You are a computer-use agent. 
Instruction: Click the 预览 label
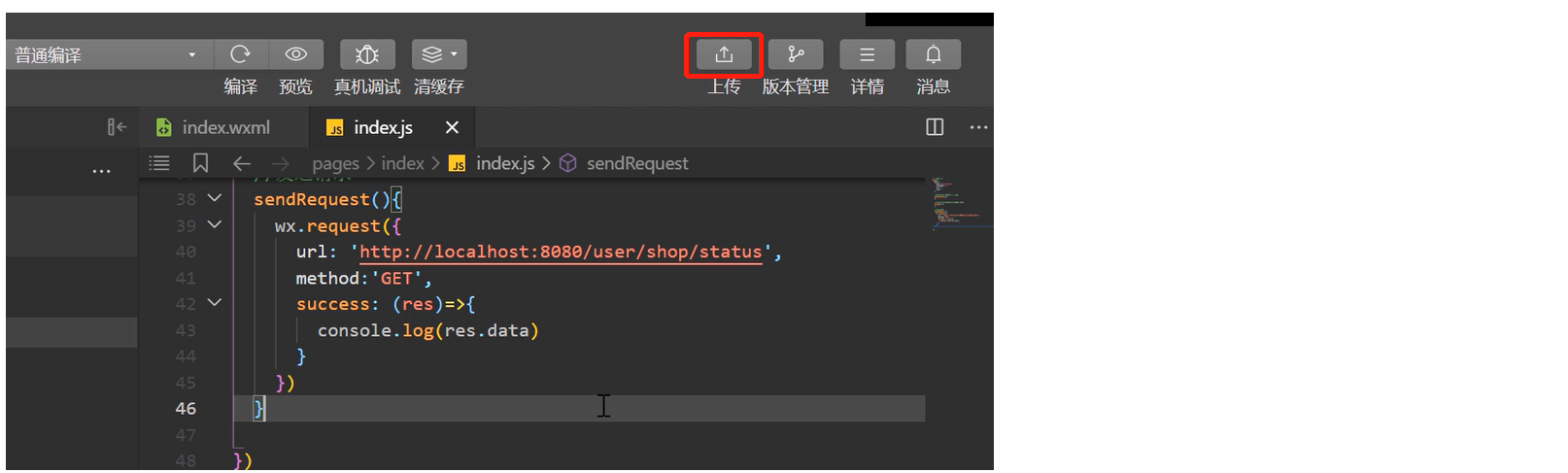pyautogui.click(x=296, y=86)
